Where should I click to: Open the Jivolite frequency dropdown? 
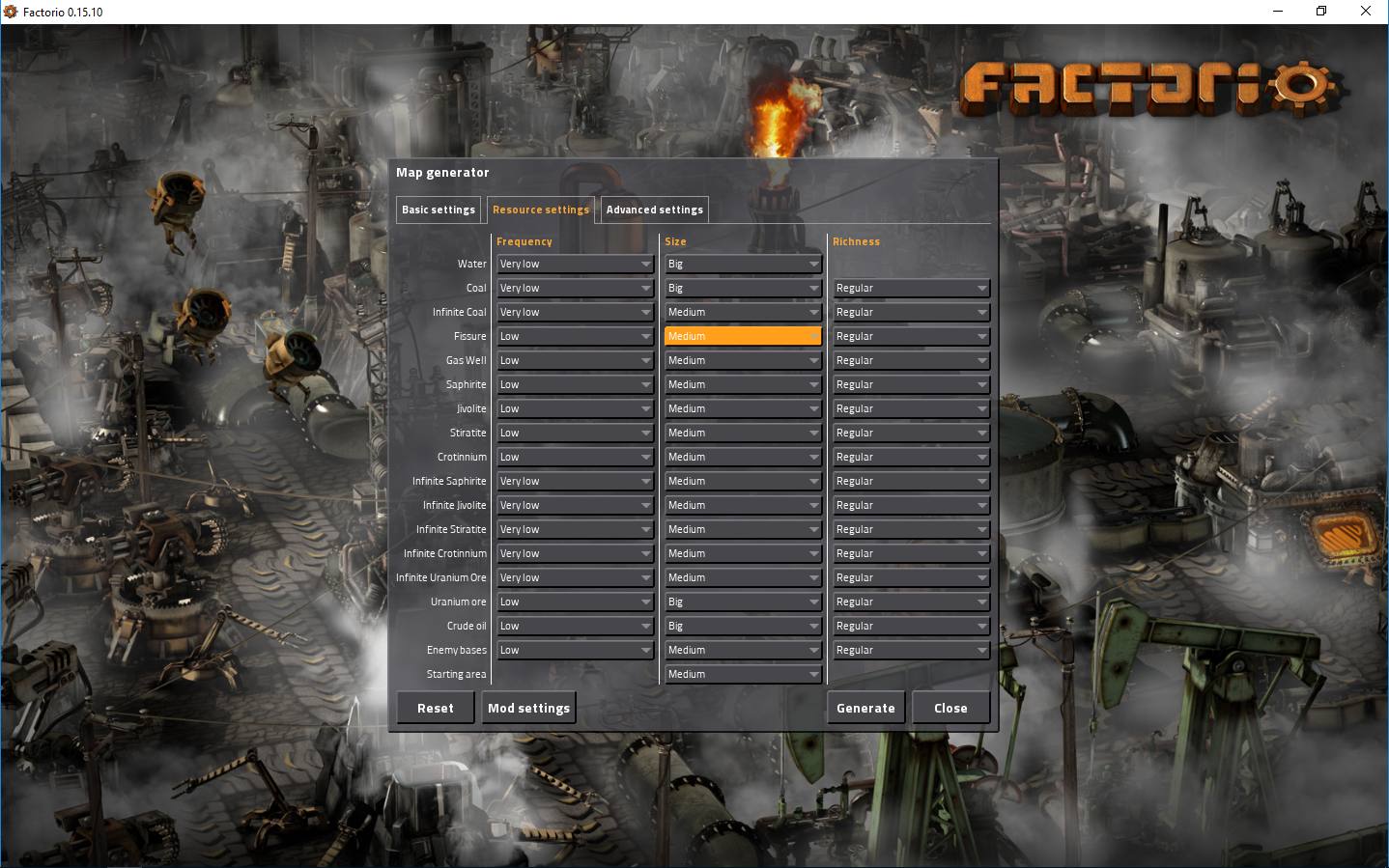[x=576, y=408]
